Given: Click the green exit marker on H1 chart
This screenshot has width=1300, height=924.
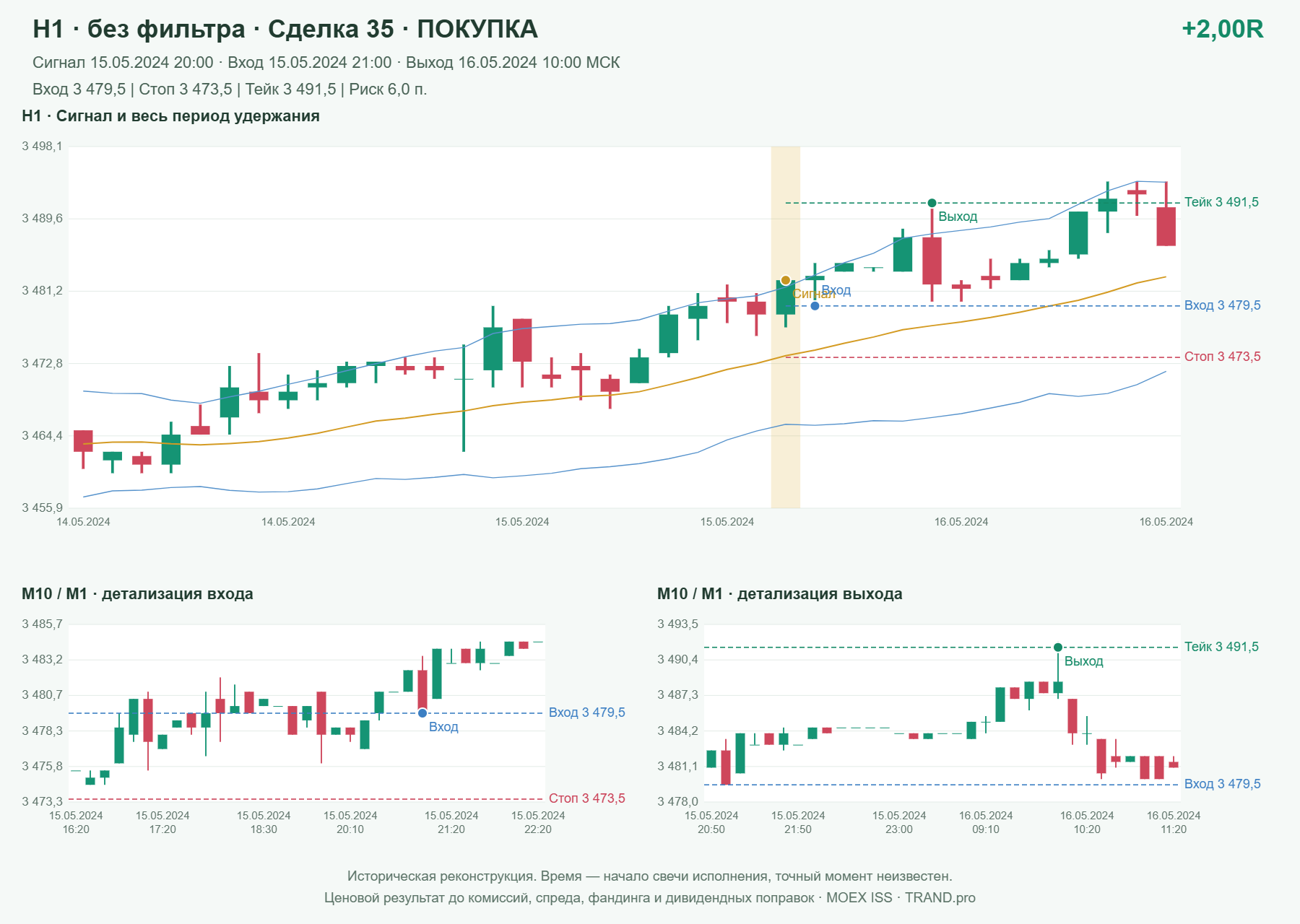Looking at the screenshot, I should (x=932, y=203).
